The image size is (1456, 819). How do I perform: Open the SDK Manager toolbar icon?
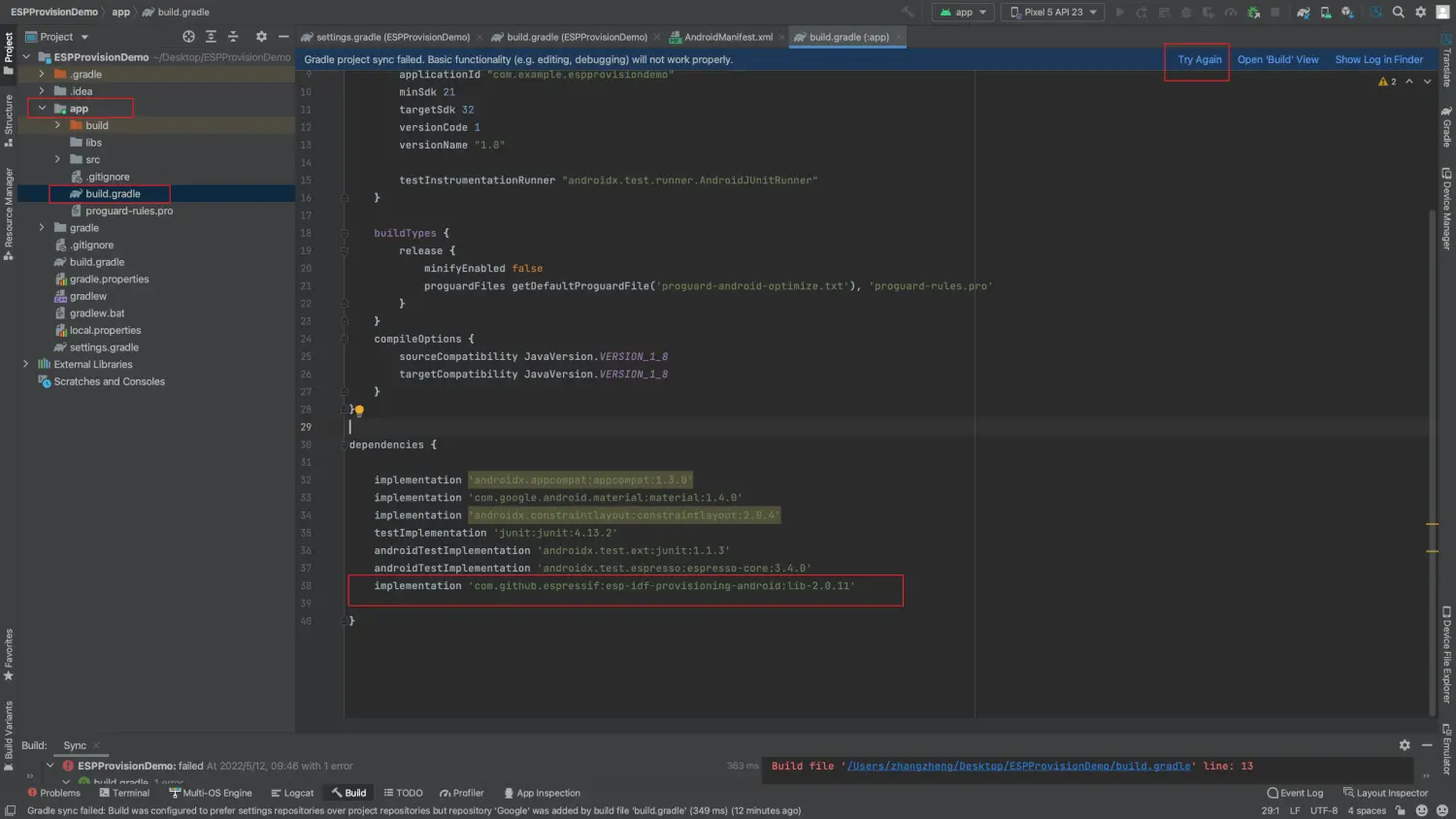pyautogui.click(x=1348, y=13)
